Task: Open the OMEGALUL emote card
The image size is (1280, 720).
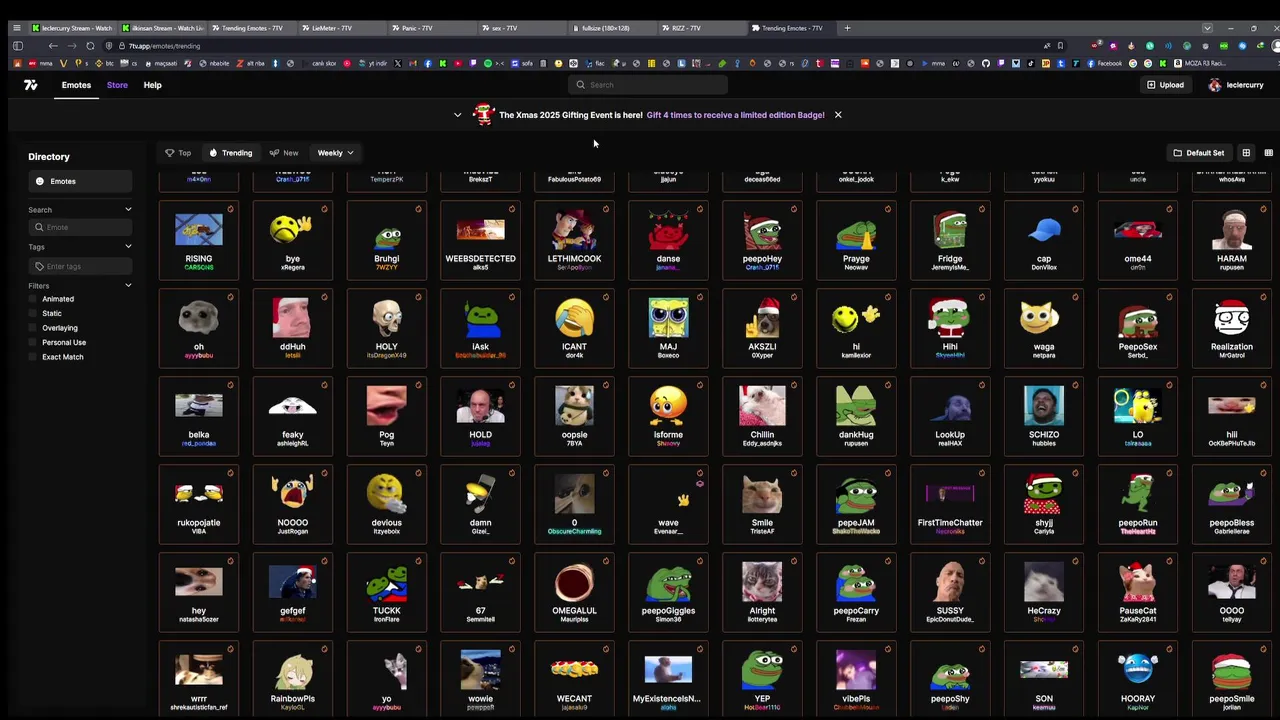Action: [574, 591]
